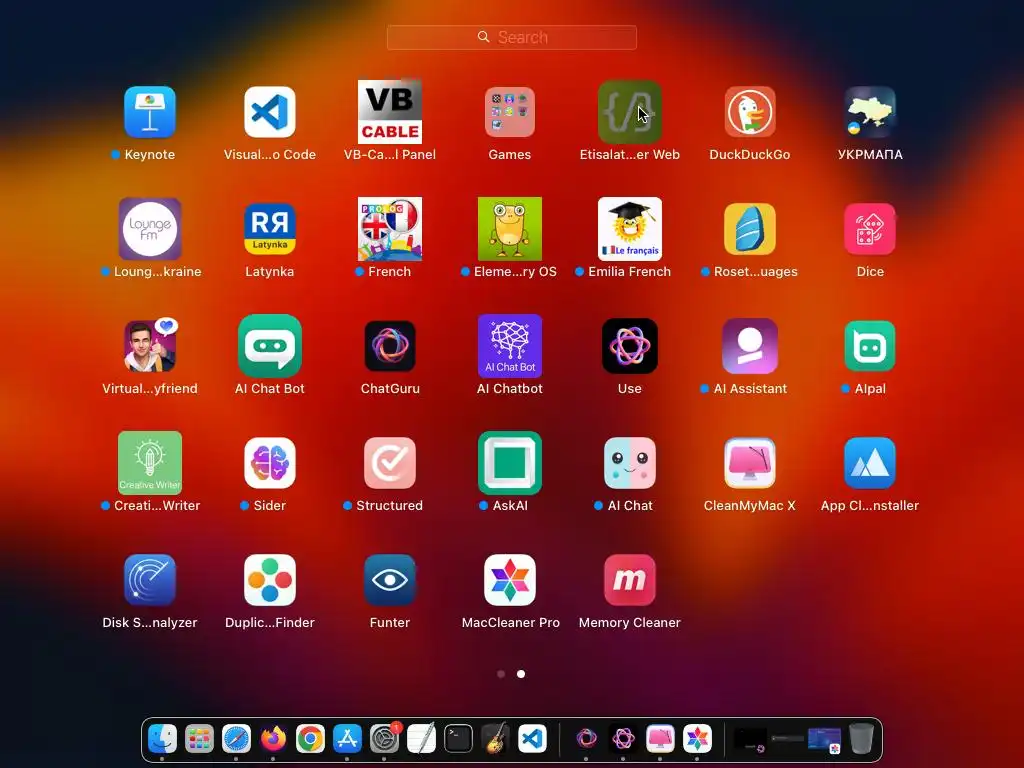The image size is (1024, 768).
Task: Open GarageBand from the Dock
Action: [x=495, y=739]
